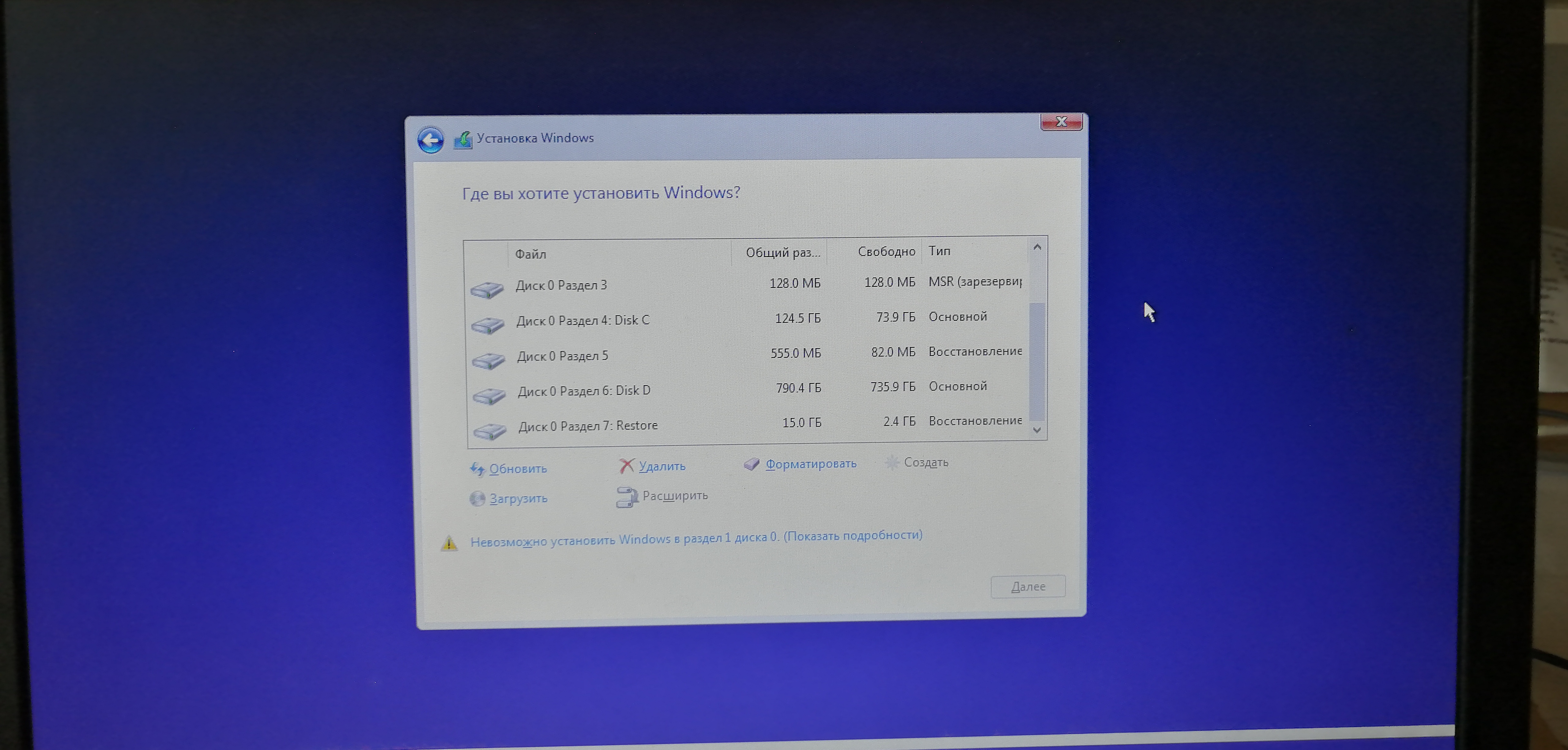The width and height of the screenshot is (1568, 750).
Task: Click drive icon for Раздел 7: Restore
Action: (x=489, y=431)
